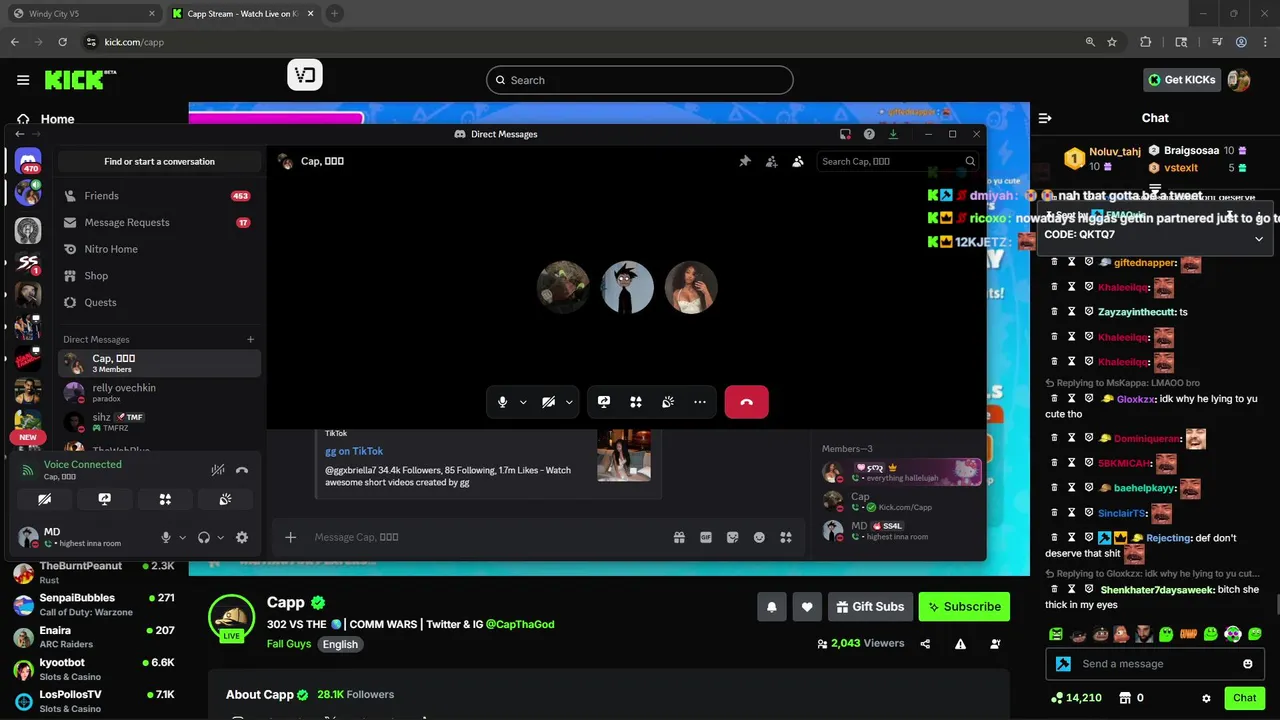Toggle Kick channel notification bell
1280x720 pixels.
772,607
